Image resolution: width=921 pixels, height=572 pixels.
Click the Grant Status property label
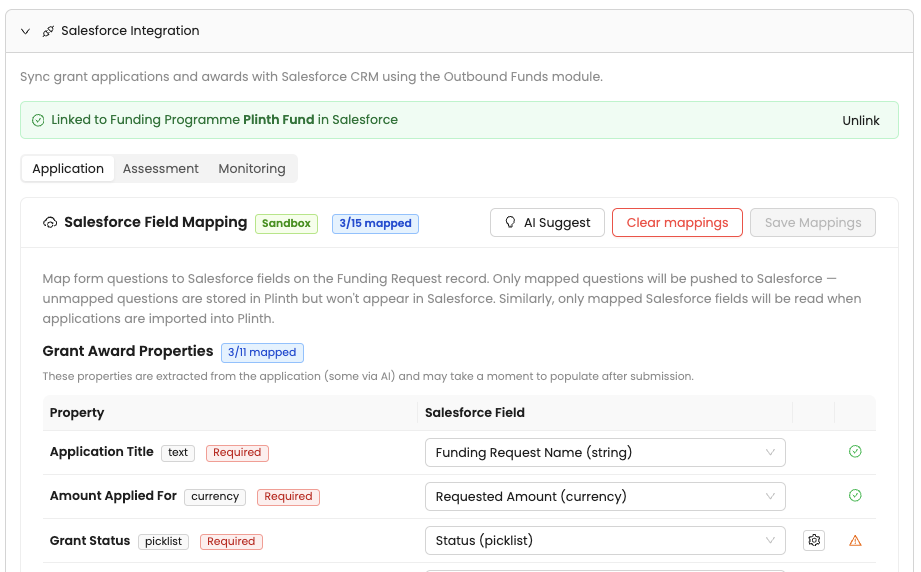point(90,541)
